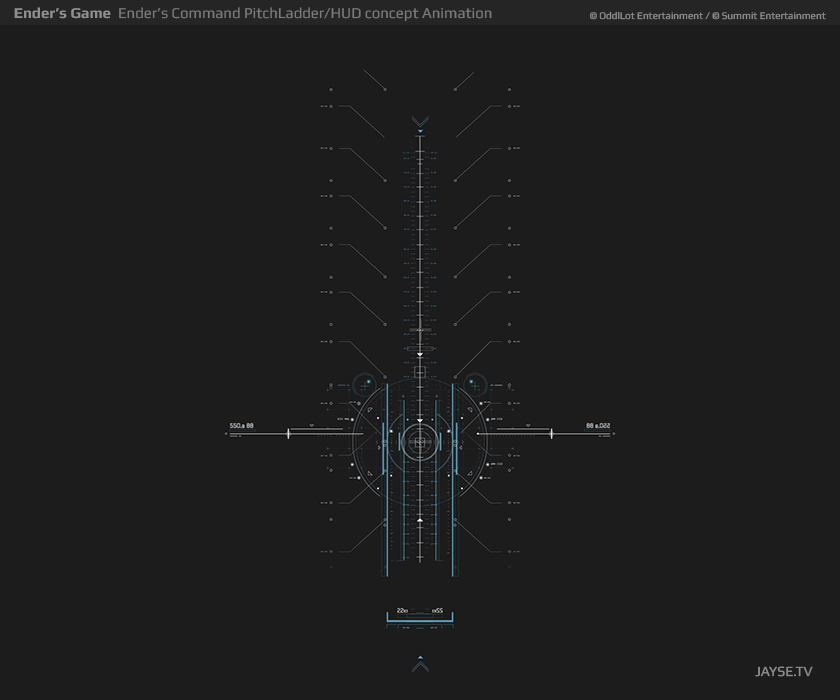840x700 pixels.
Task: Click the white down triangle just above the central reticle
Action: pos(420,421)
